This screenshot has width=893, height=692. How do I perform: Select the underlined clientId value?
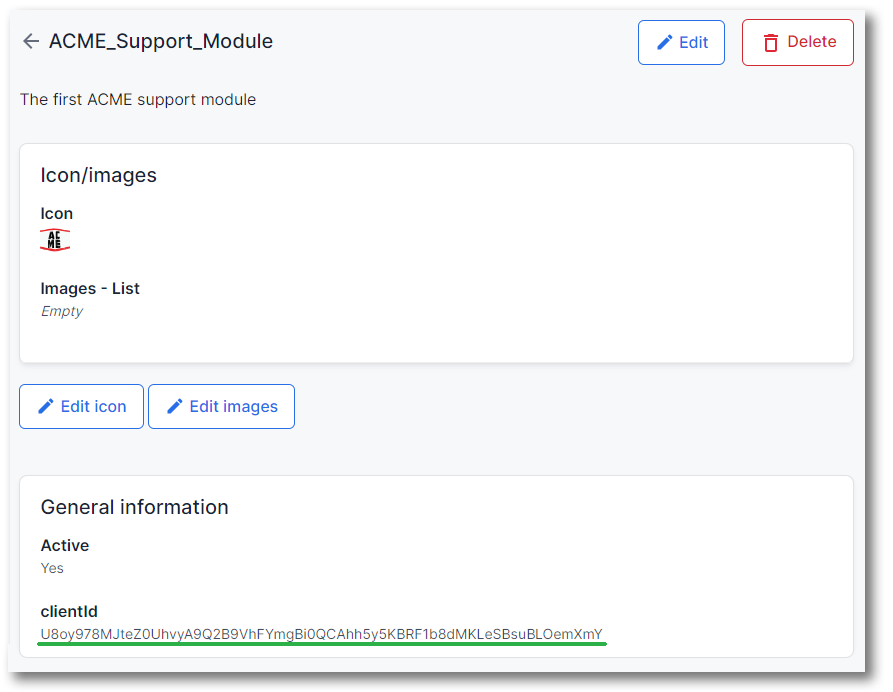(x=321, y=634)
